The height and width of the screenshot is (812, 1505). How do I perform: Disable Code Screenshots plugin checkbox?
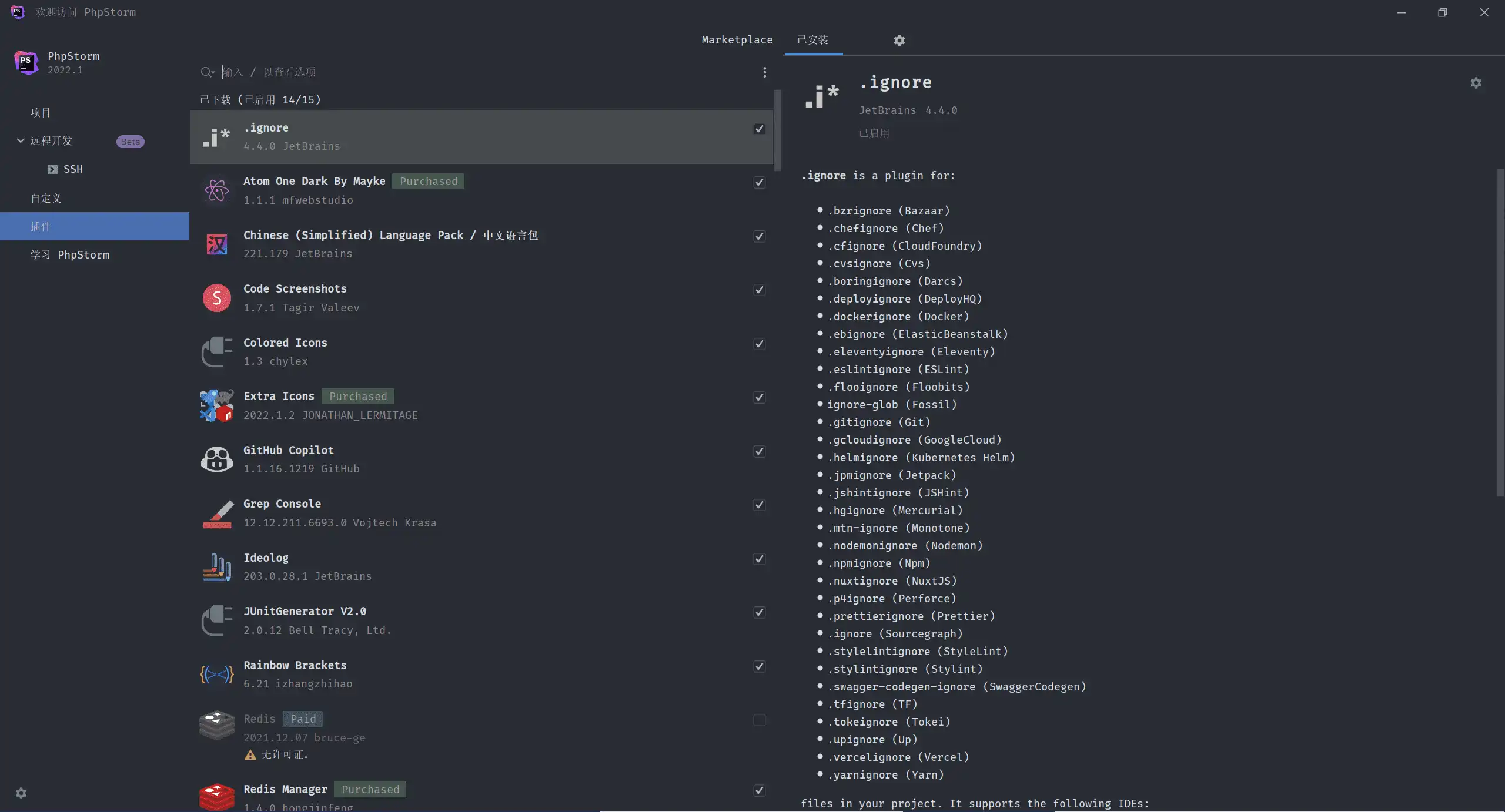[760, 290]
